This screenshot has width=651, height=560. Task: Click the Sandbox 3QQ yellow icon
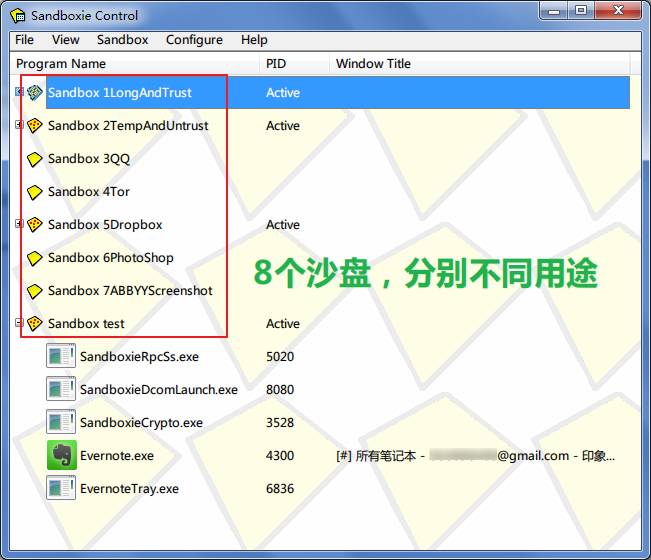coord(35,159)
